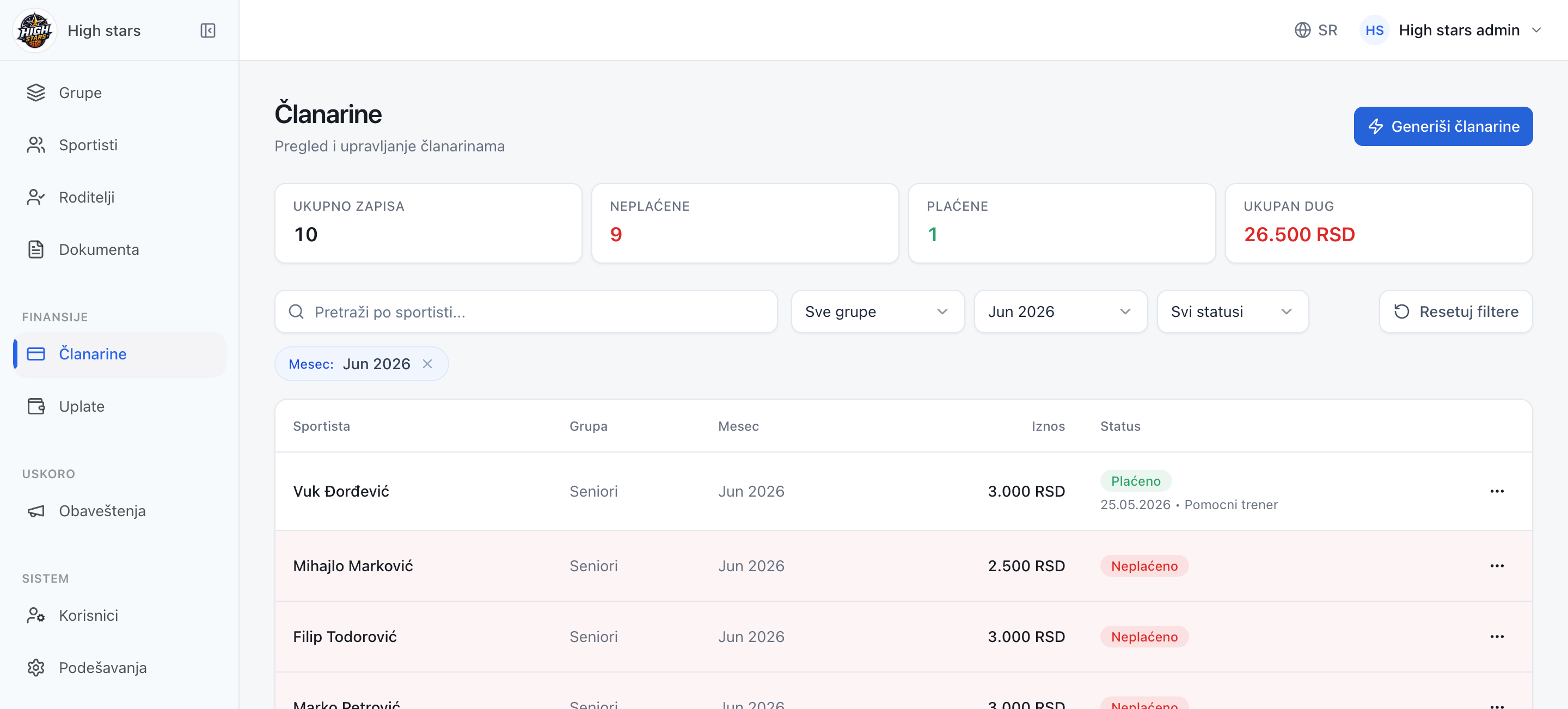The image size is (1568, 709).
Task: Click the Korisnici user-settings icon
Action: point(36,616)
